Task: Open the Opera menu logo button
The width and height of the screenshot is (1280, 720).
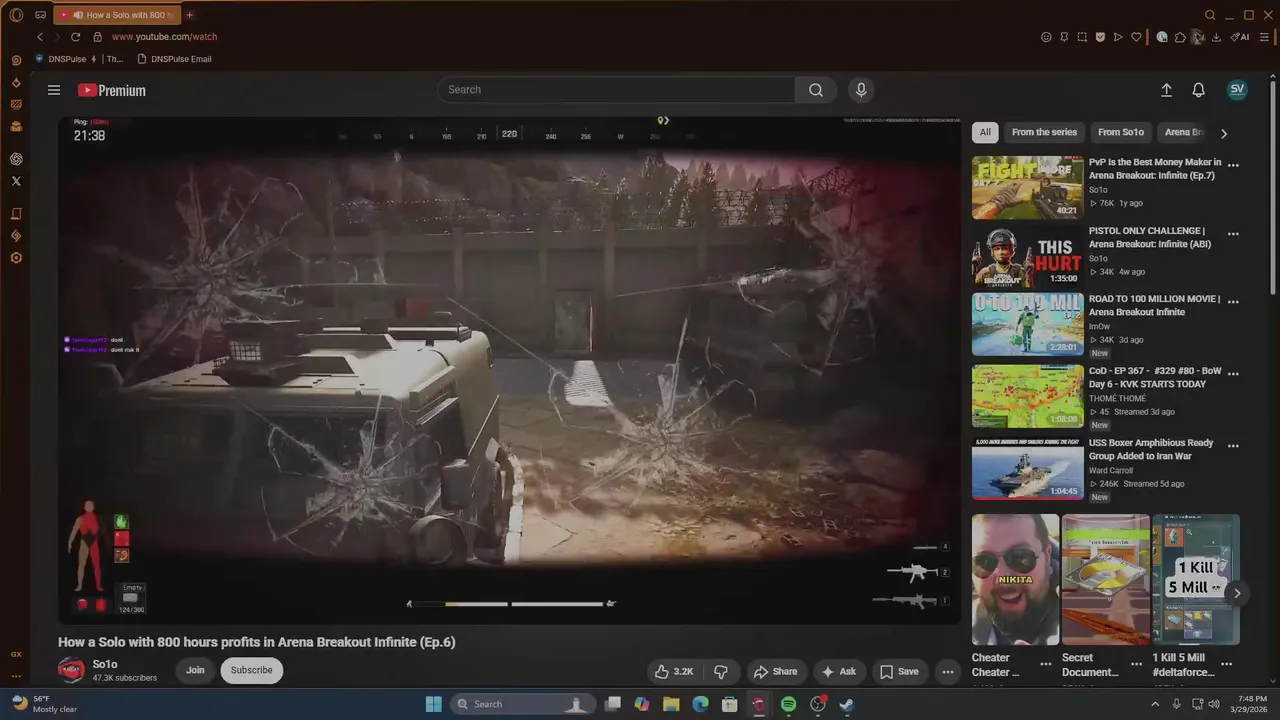Action: [x=16, y=15]
